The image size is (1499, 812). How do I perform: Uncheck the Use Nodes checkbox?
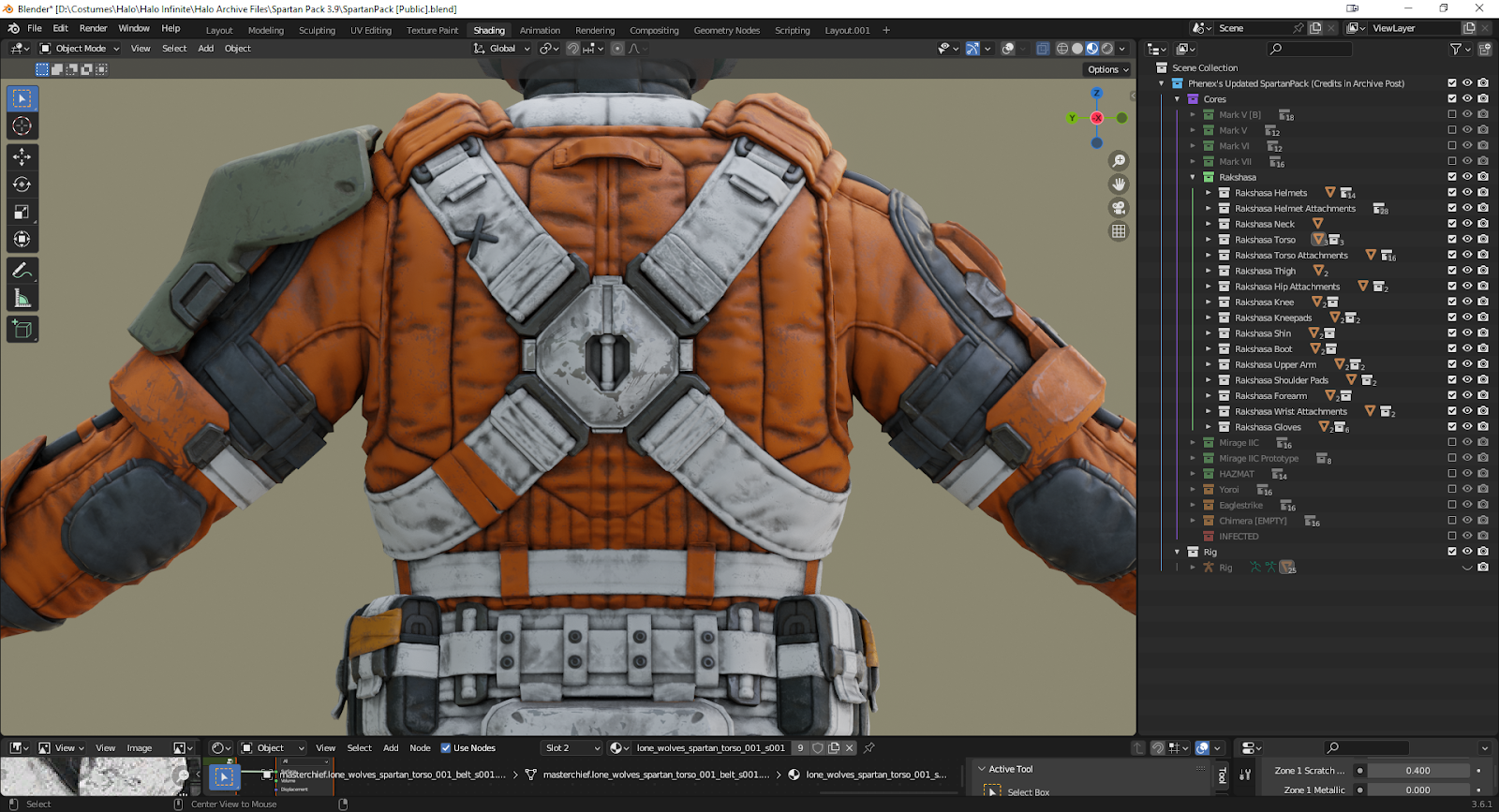tap(446, 748)
